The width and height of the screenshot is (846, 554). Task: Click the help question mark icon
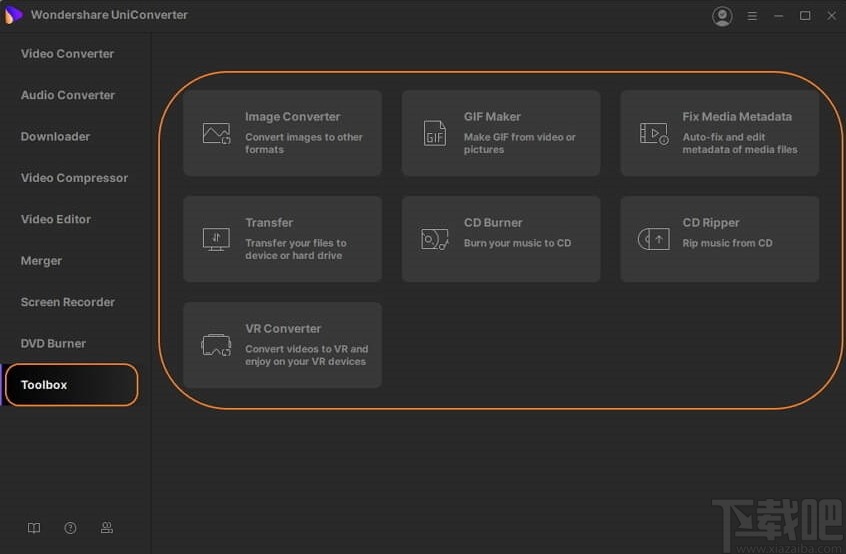coord(70,528)
